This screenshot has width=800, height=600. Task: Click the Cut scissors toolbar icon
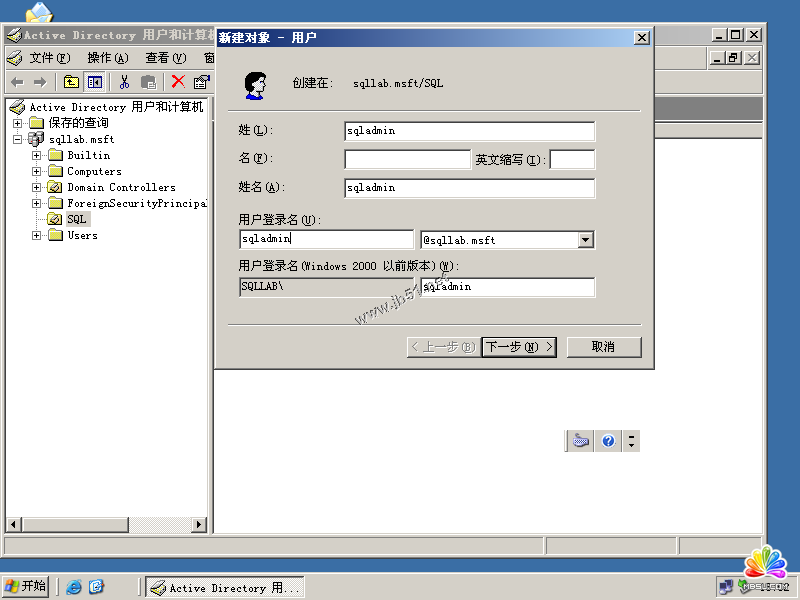coord(125,82)
